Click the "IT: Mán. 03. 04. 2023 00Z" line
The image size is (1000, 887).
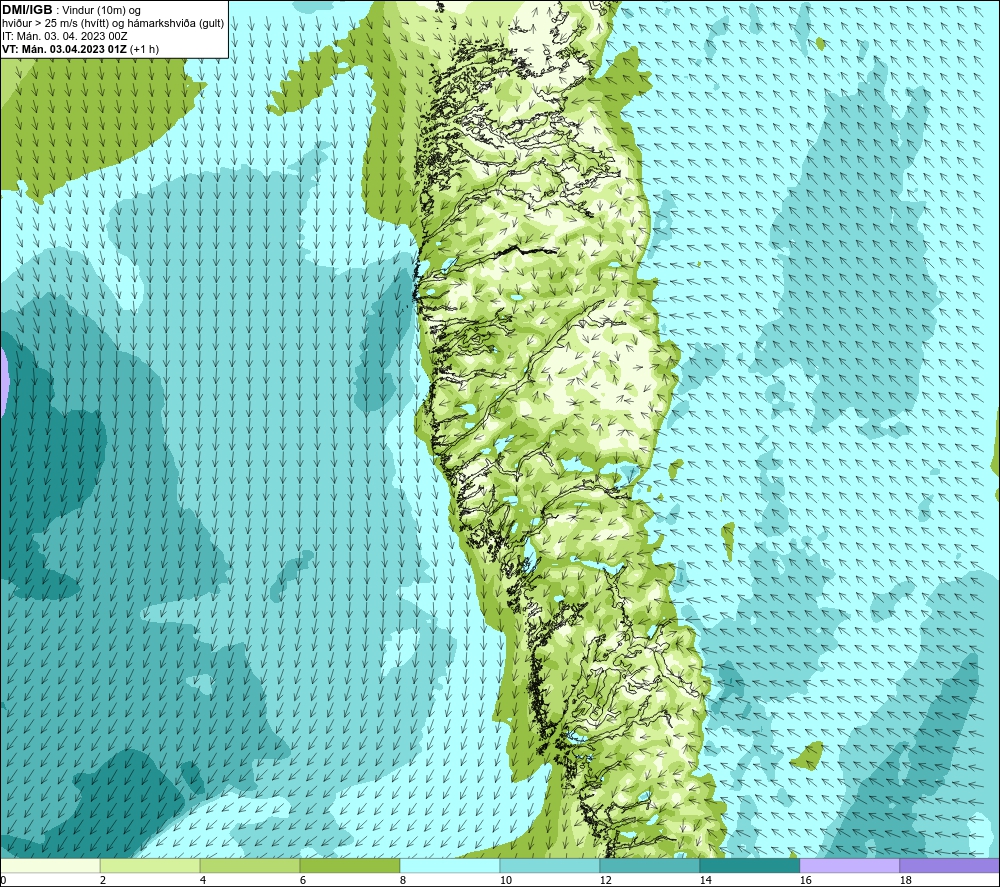point(64,36)
